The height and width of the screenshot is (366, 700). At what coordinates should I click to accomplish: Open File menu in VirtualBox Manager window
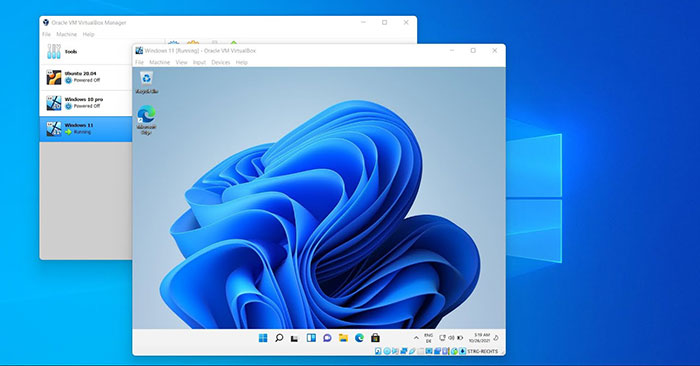[x=46, y=34]
